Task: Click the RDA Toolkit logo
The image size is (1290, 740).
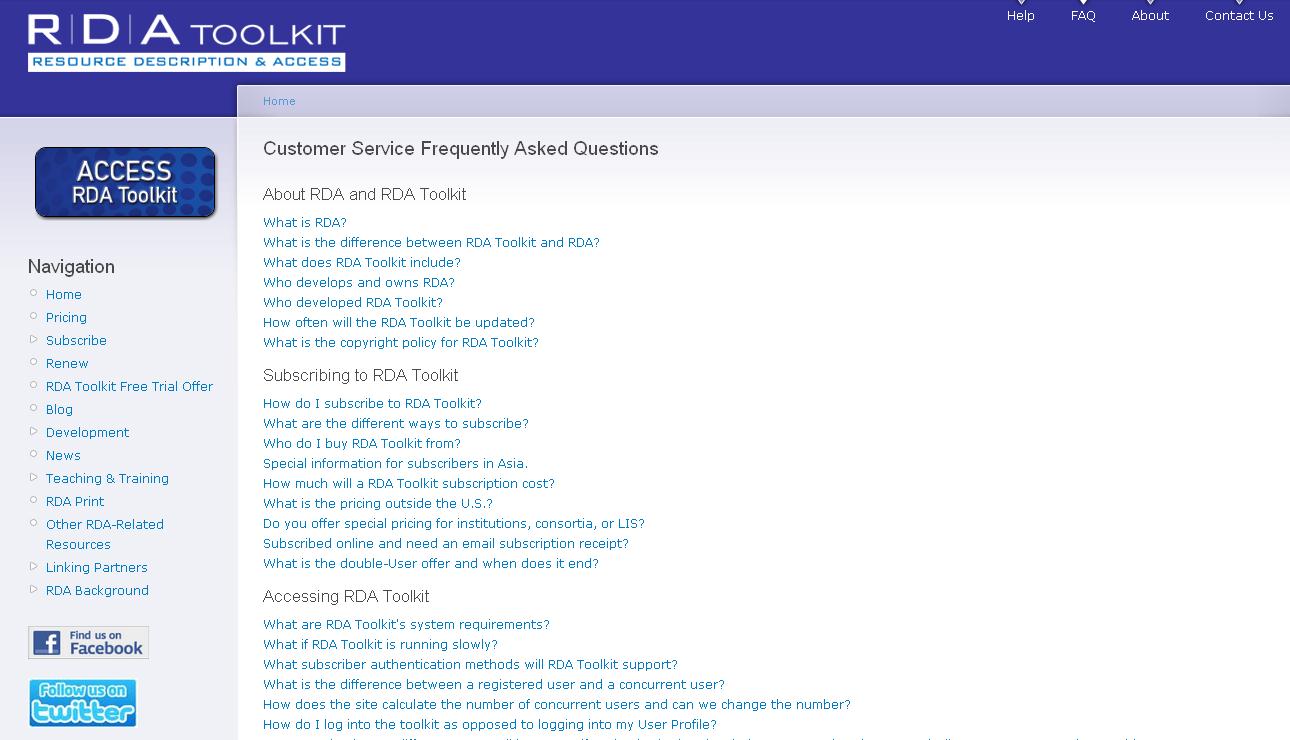Action: (186, 43)
